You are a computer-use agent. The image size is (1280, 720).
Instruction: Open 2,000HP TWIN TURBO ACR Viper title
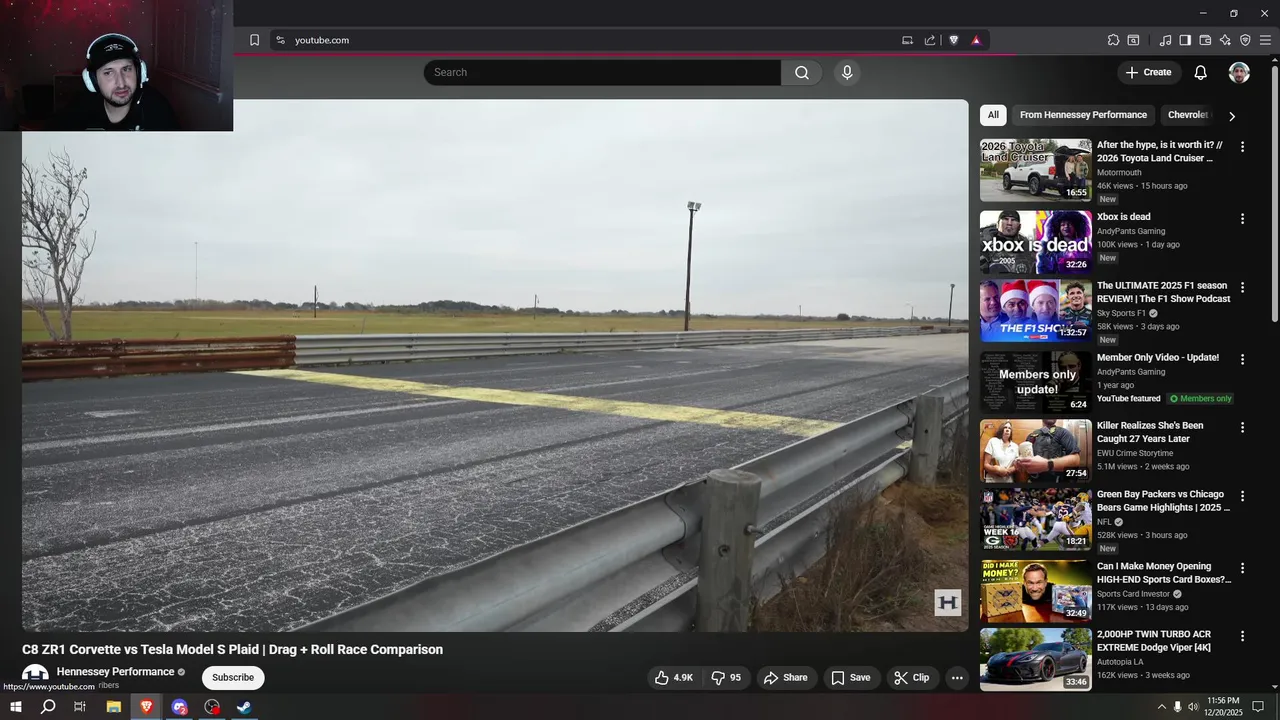1154,641
